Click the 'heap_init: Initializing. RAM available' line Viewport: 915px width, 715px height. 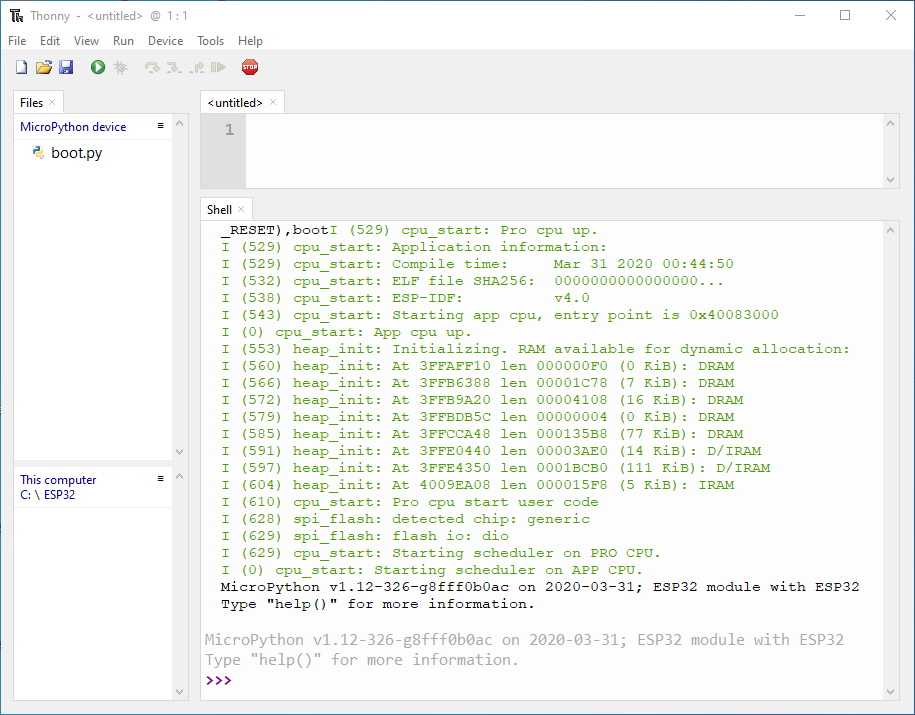click(535, 349)
